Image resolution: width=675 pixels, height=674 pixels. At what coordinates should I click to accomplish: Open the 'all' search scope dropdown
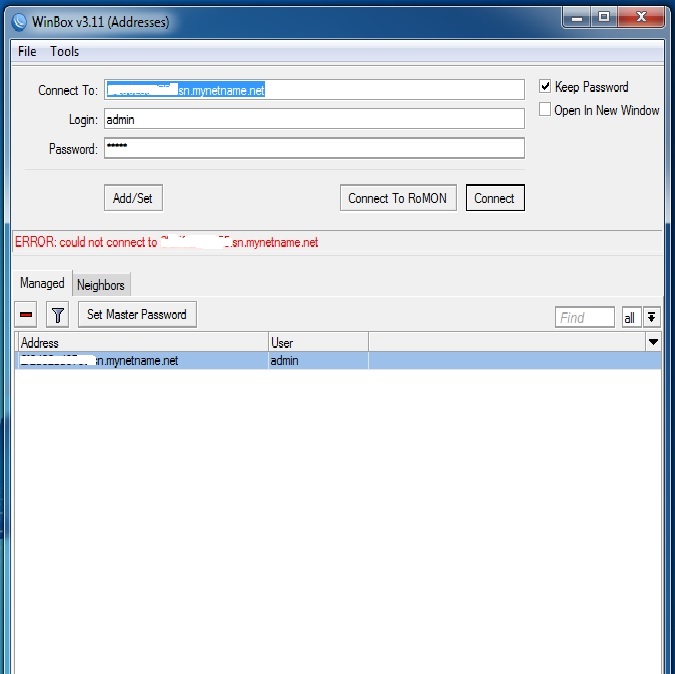point(631,318)
